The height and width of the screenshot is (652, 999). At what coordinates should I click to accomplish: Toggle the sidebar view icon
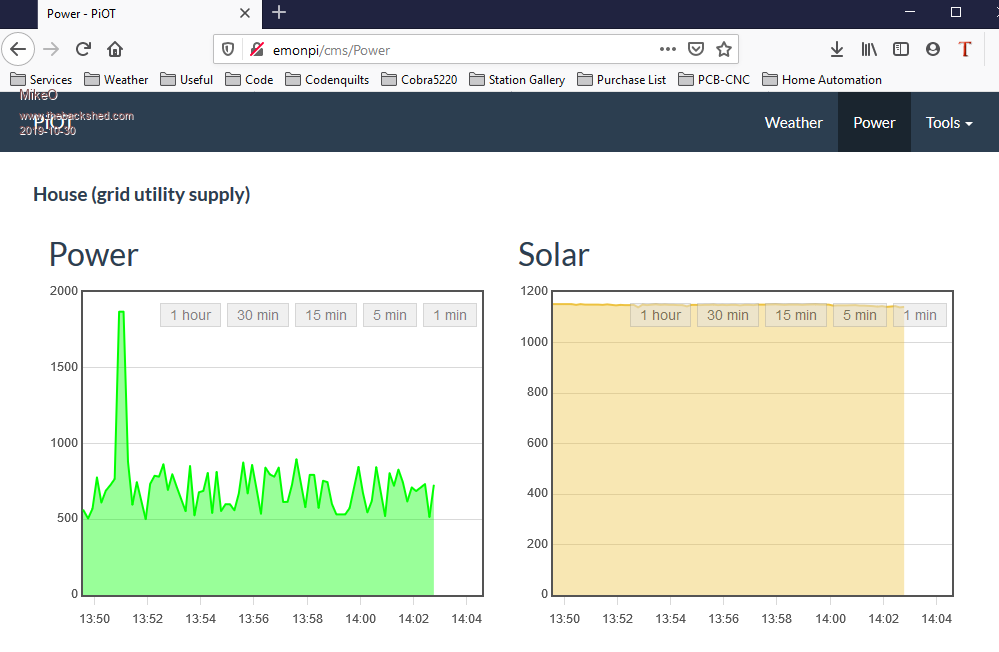(901, 49)
